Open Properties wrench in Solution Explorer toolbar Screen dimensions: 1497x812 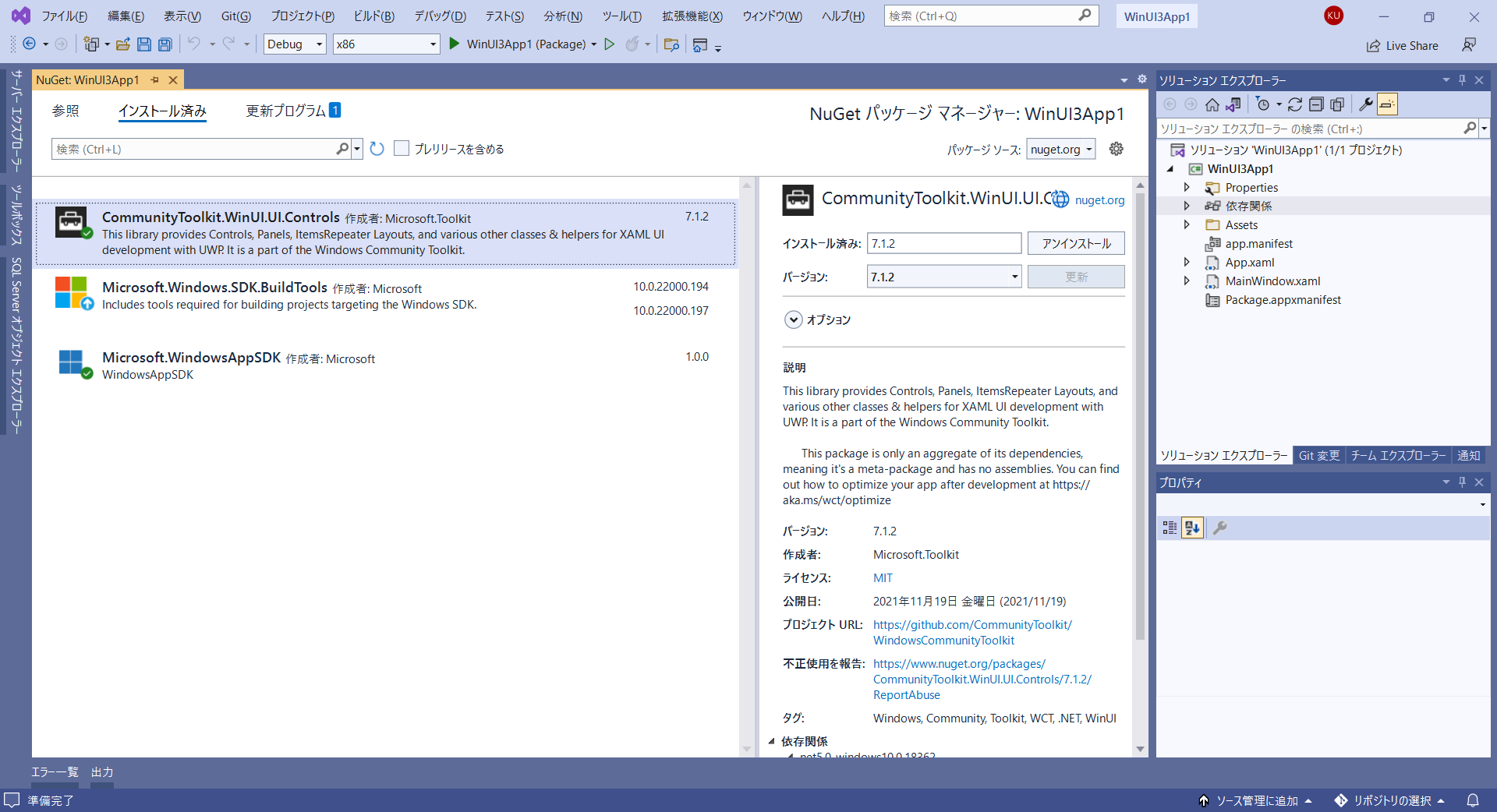click(1365, 104)
